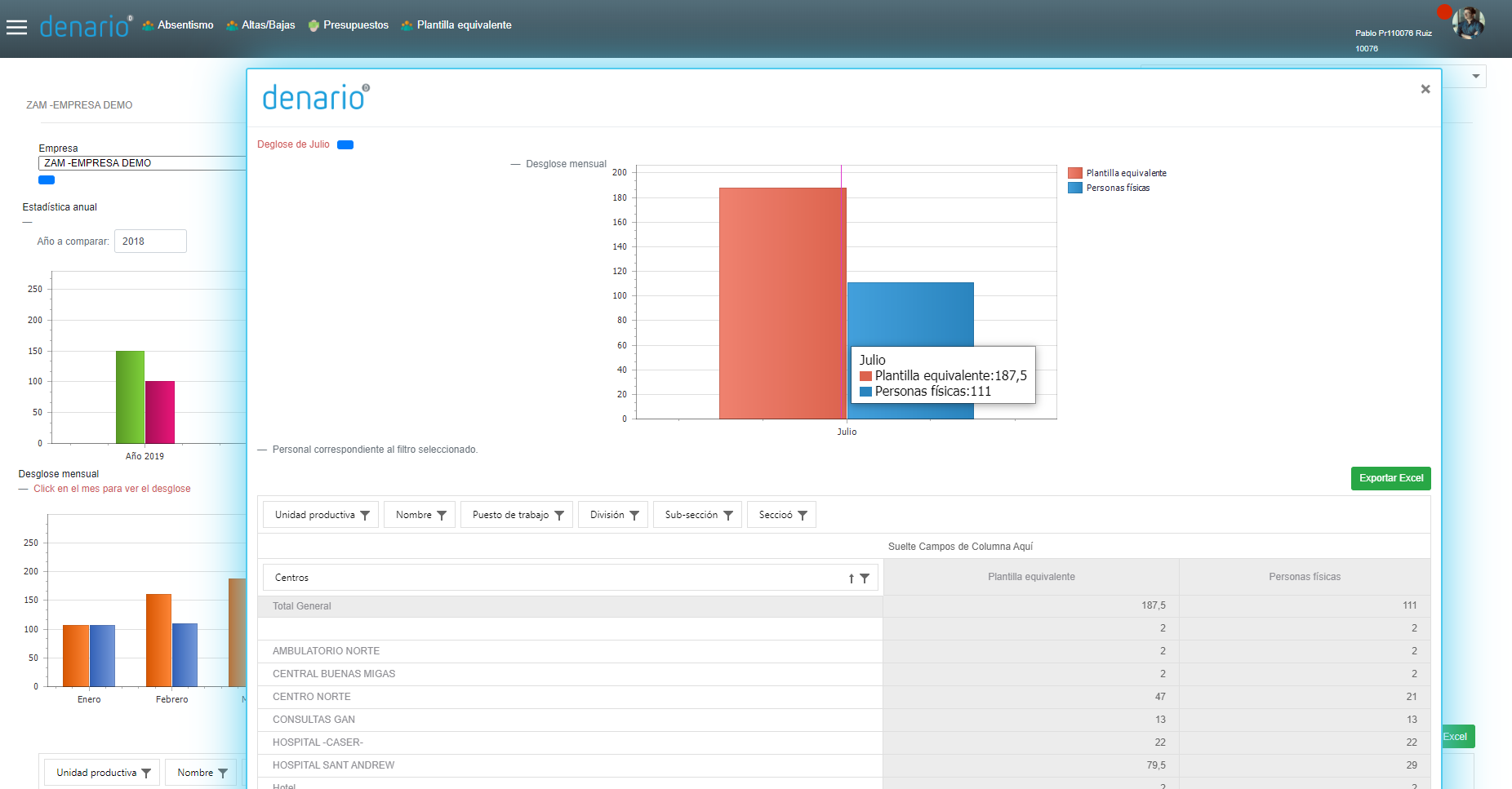The height and width of the screenshot is (789, 1512).
Task: Click the green Año 2019 bar
Action: coord(130,397)
